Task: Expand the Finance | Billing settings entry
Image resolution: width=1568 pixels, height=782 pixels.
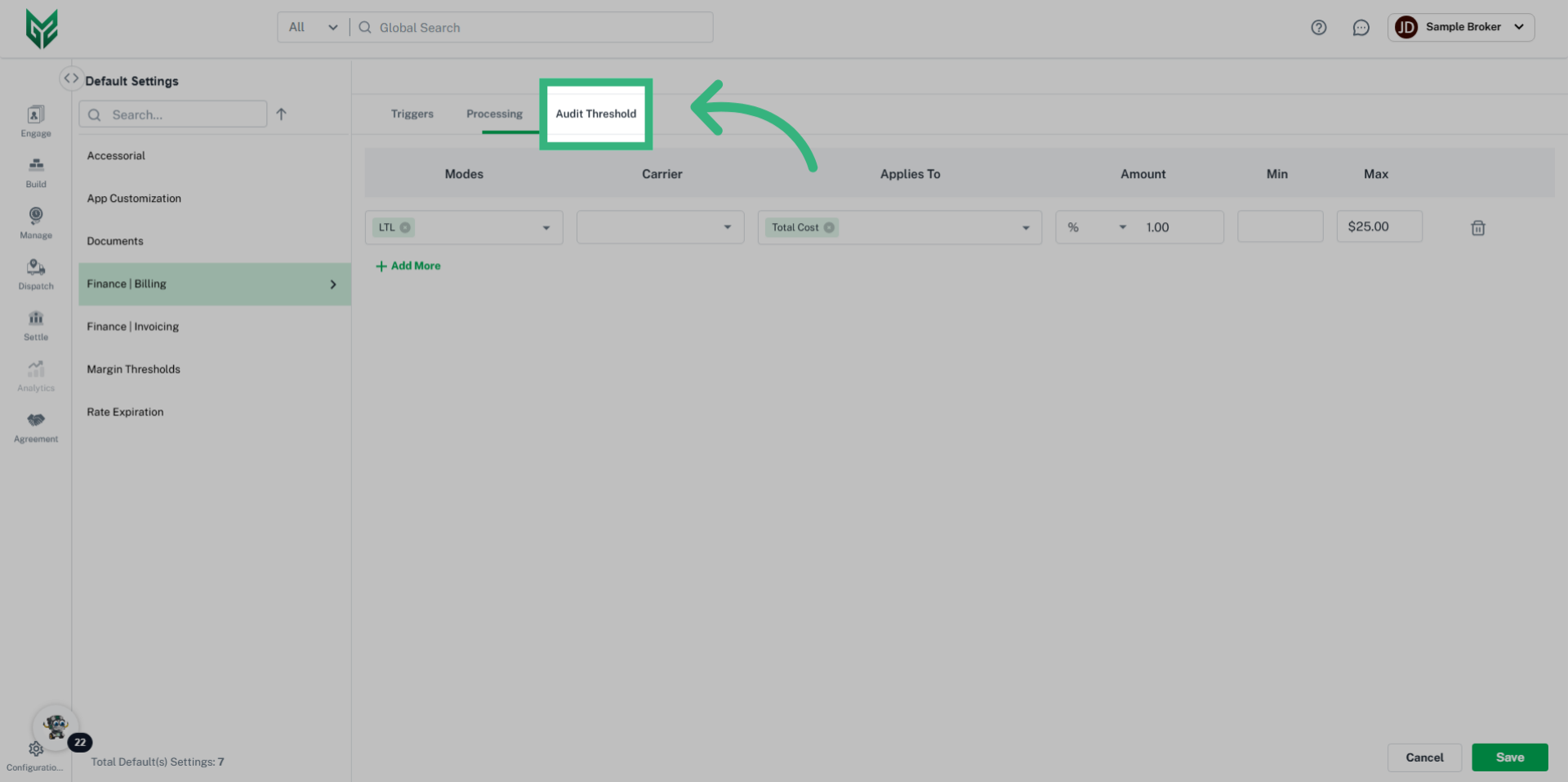Action: click(x=332, y=284)
